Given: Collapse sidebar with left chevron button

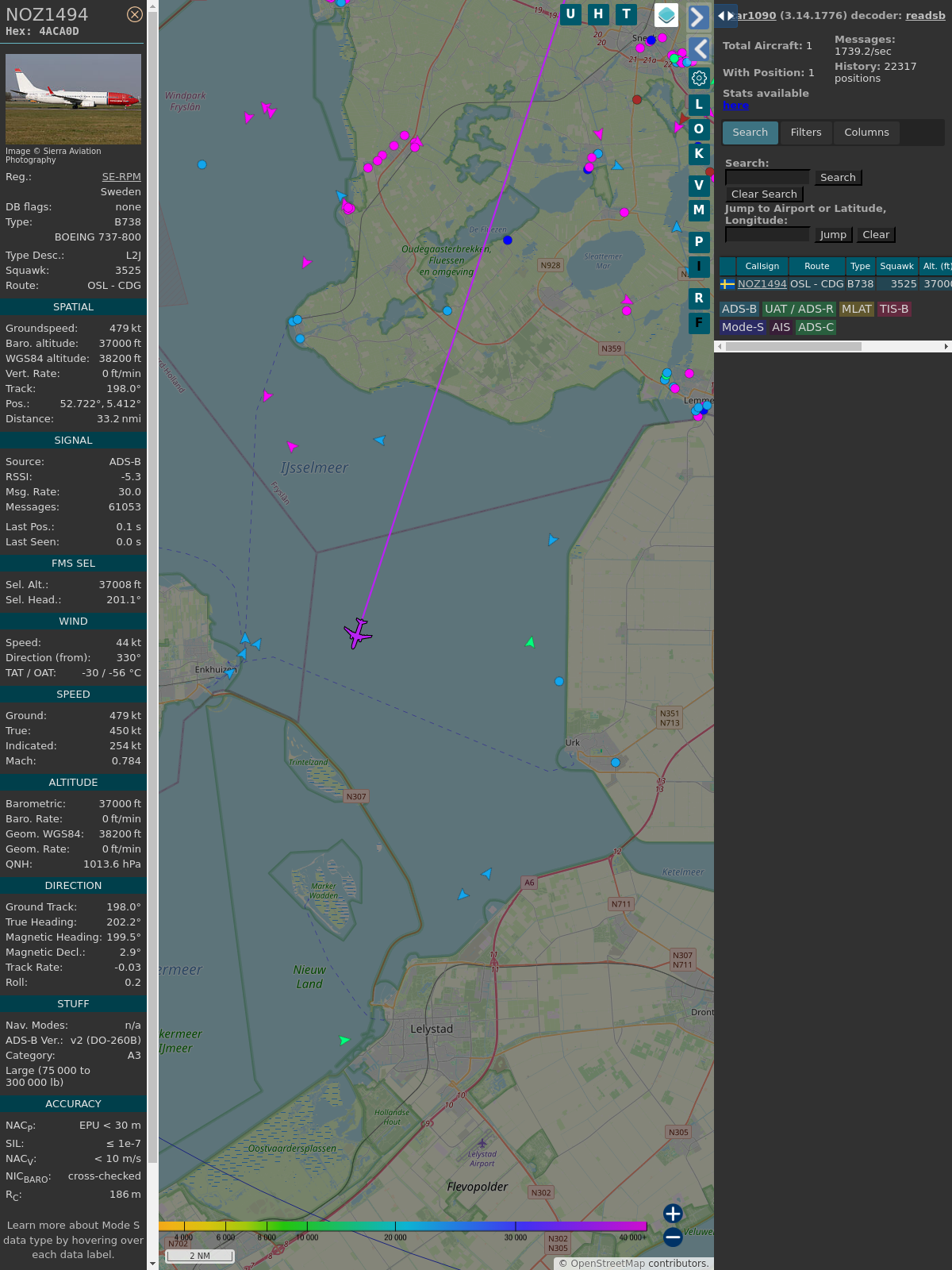Looking at the screenshot, I should [x=698, y=49].
